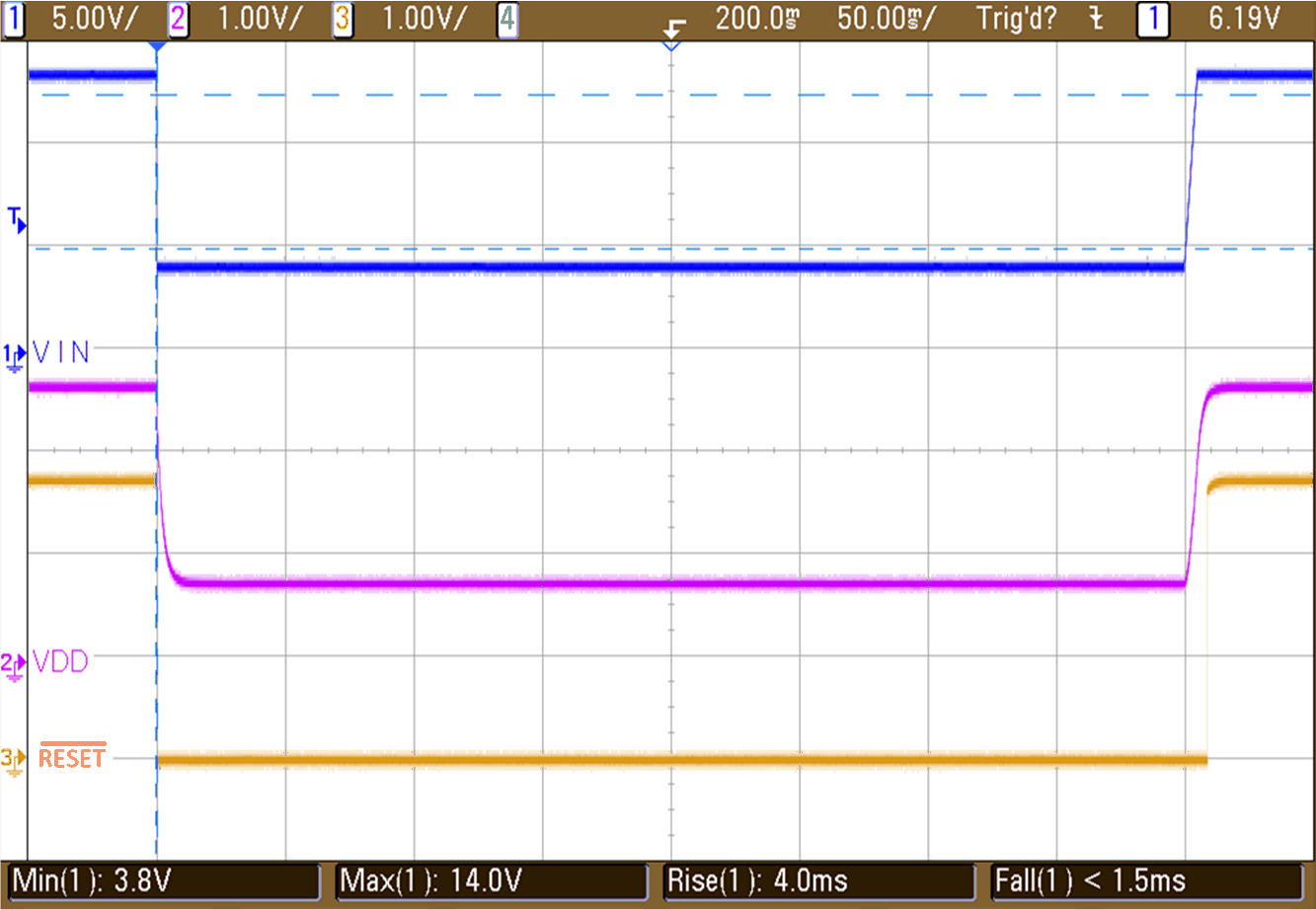Click the falling edge trigger slope icon
Image resolution: width=1316 pixels, height=910 pixels.
point(1096,19)
